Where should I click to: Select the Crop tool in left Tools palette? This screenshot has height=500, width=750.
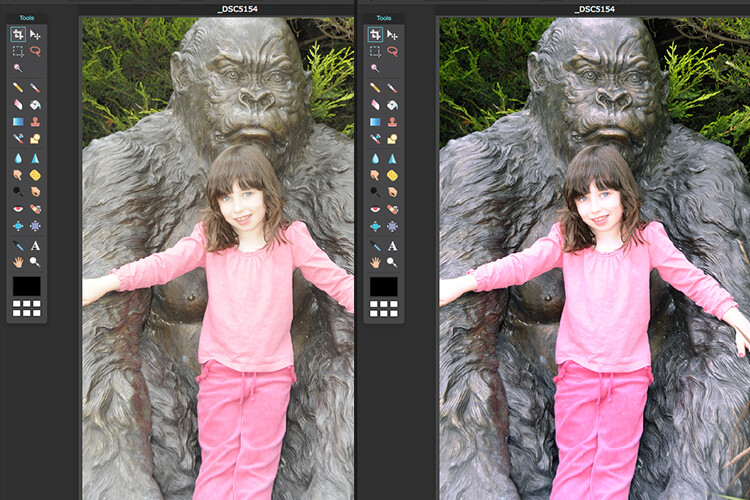pyautogui.click(x=18, y=34)
